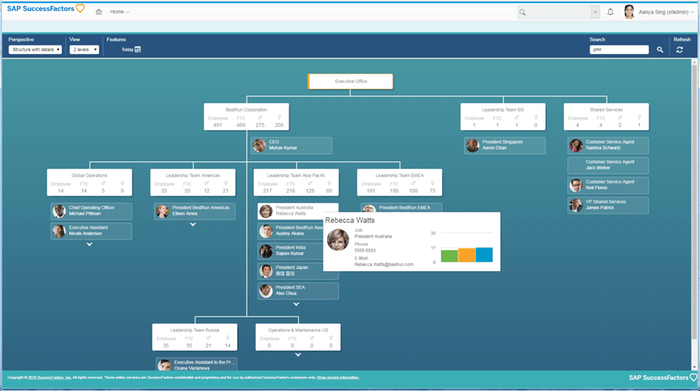Viewport: 700px width, 391px height.
Task: Expand more employees under Leadership Team Americas
Action: tap(193, 225)
